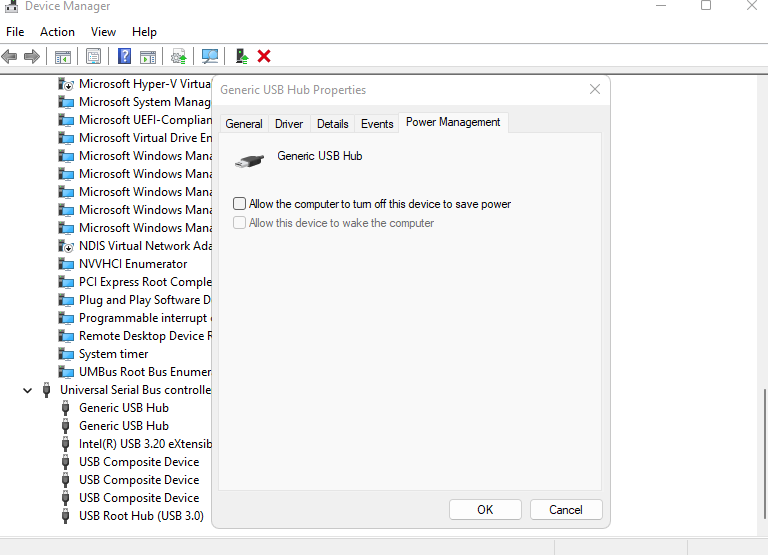Image resolution: width=768 pixels, height=555 pixels.
Task: Click Cancel in the properties dialog
Action: [x=566, y=509]
